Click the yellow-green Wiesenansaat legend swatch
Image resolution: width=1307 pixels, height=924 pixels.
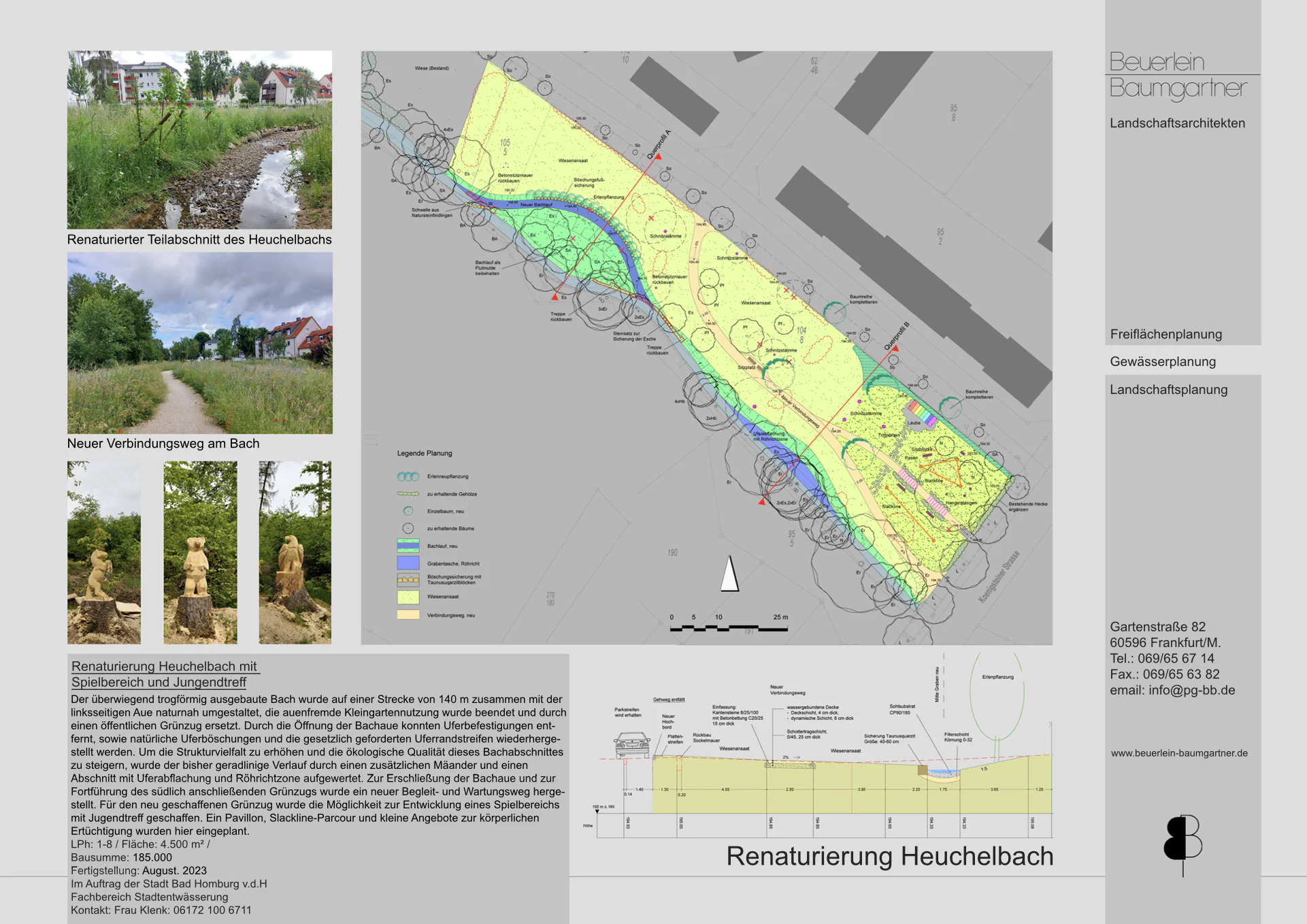[408, 597]
